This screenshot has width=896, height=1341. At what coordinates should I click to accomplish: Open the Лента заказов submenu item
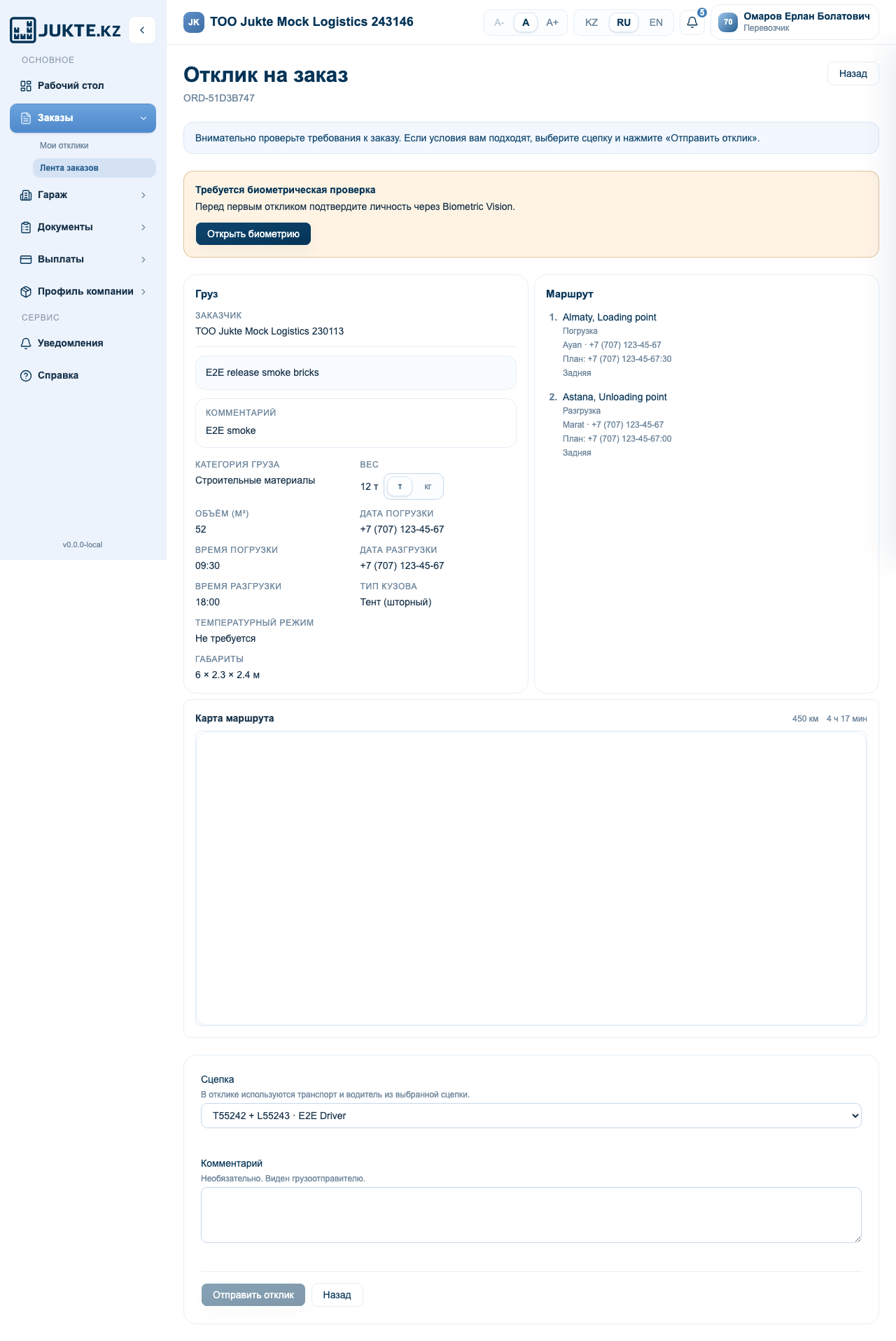[x=94, y=168]
